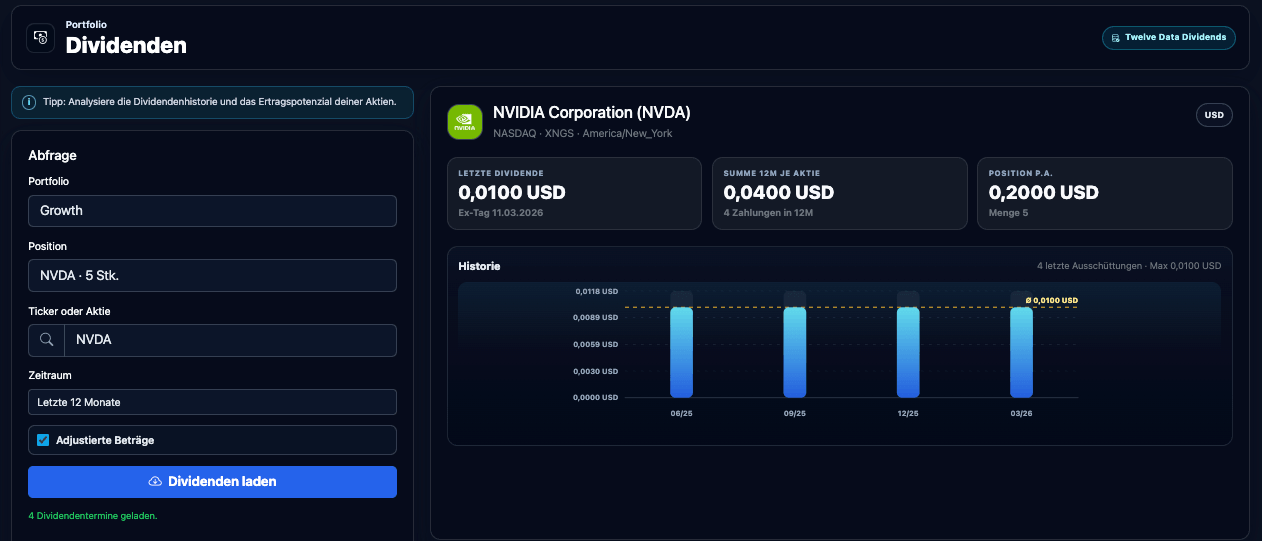Screen dimensions: 1262x541
Task: Click the search magnifier icon beside ticker field
Action: coord(46,340)
